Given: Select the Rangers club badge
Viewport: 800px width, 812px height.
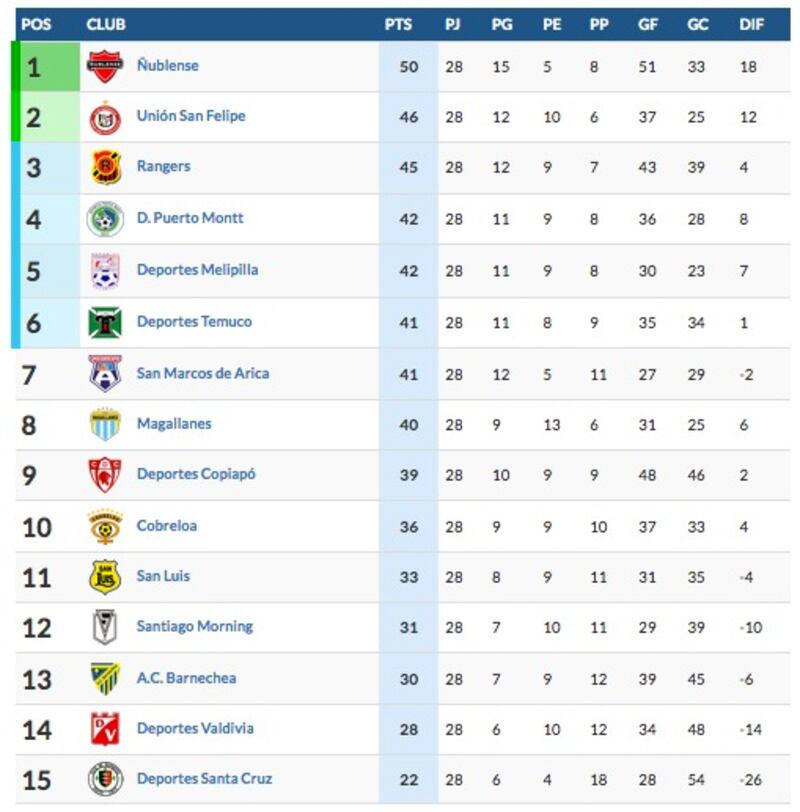Looking at the screenshot, I should pos(106,167).
